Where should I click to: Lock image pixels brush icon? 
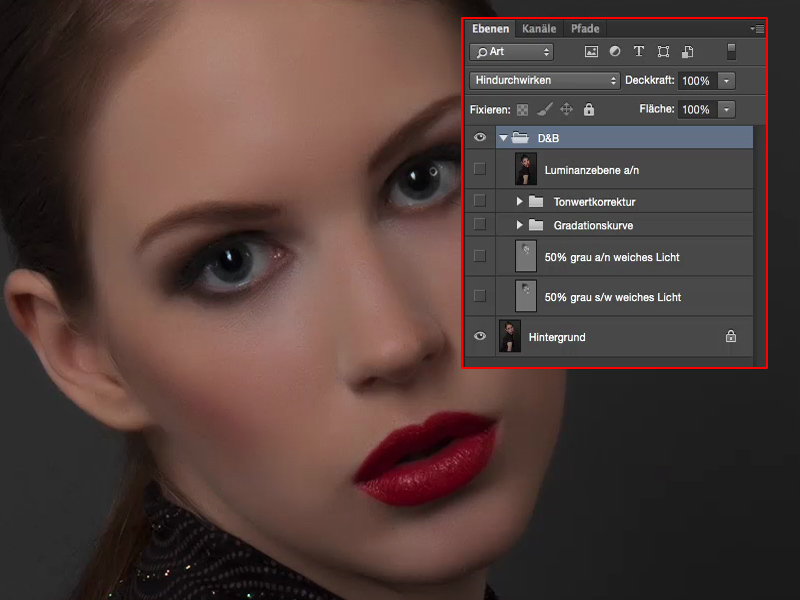pyautogui.click(x=544, y=109)
